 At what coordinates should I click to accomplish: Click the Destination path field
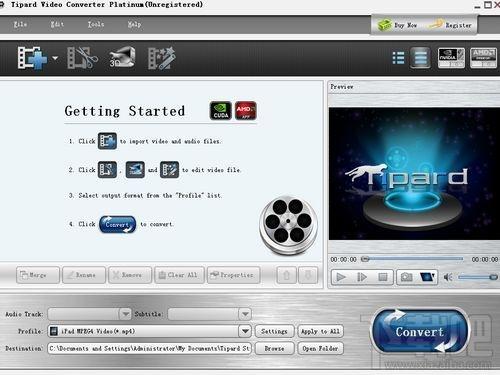coord(149,348)
